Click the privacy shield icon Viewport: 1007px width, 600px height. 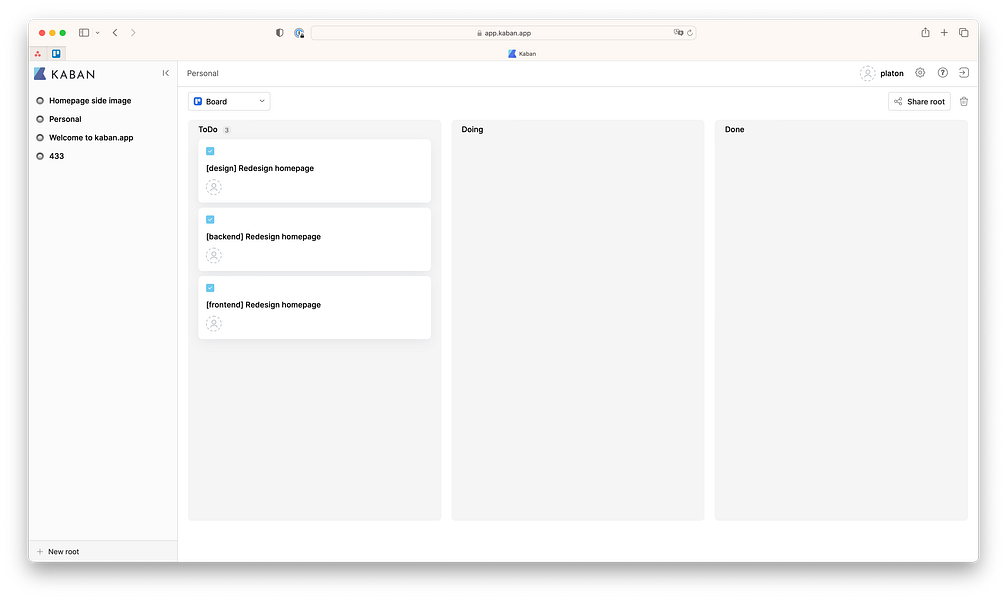pos(279,33)
